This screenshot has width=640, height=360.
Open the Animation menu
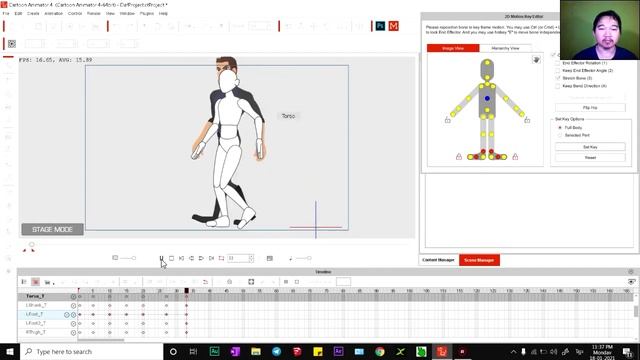pyautogui.click(x=53, y=13)
